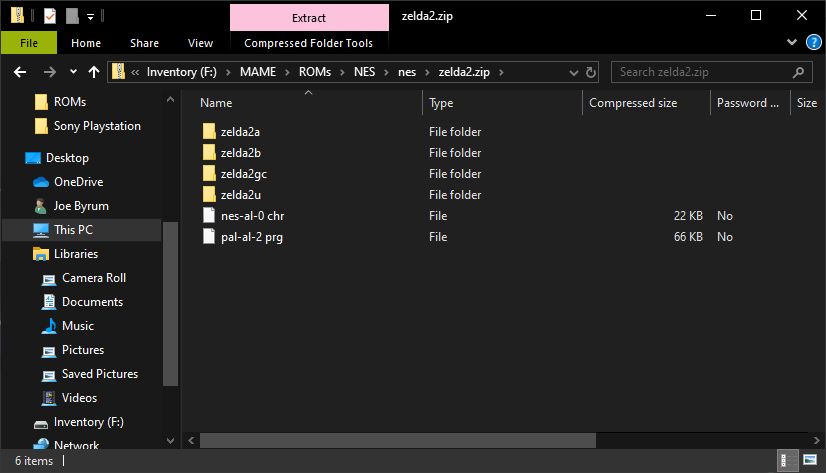Screen dimensions: 826x473
Task: Click the zip folder icon in title bar
Action: [17, 16]
